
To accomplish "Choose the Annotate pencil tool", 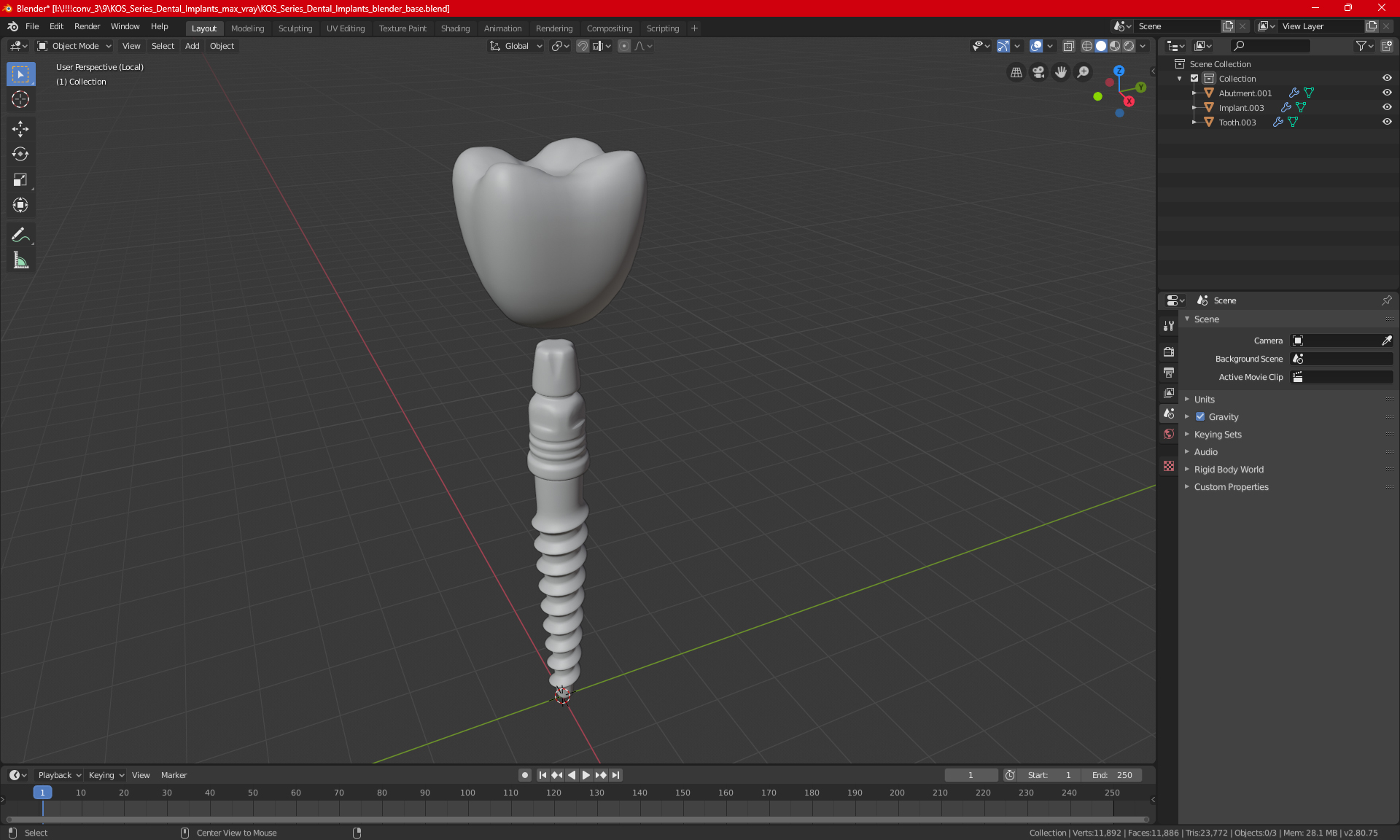I will (20, 235).
